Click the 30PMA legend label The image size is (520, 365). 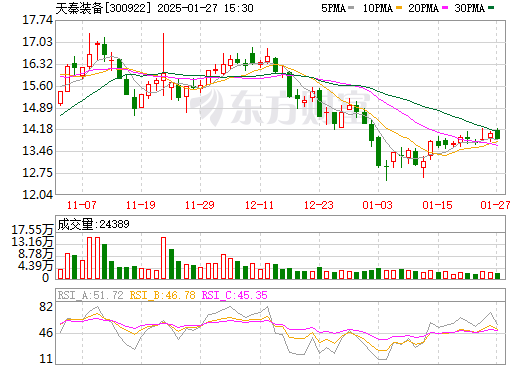coord(469,8)
